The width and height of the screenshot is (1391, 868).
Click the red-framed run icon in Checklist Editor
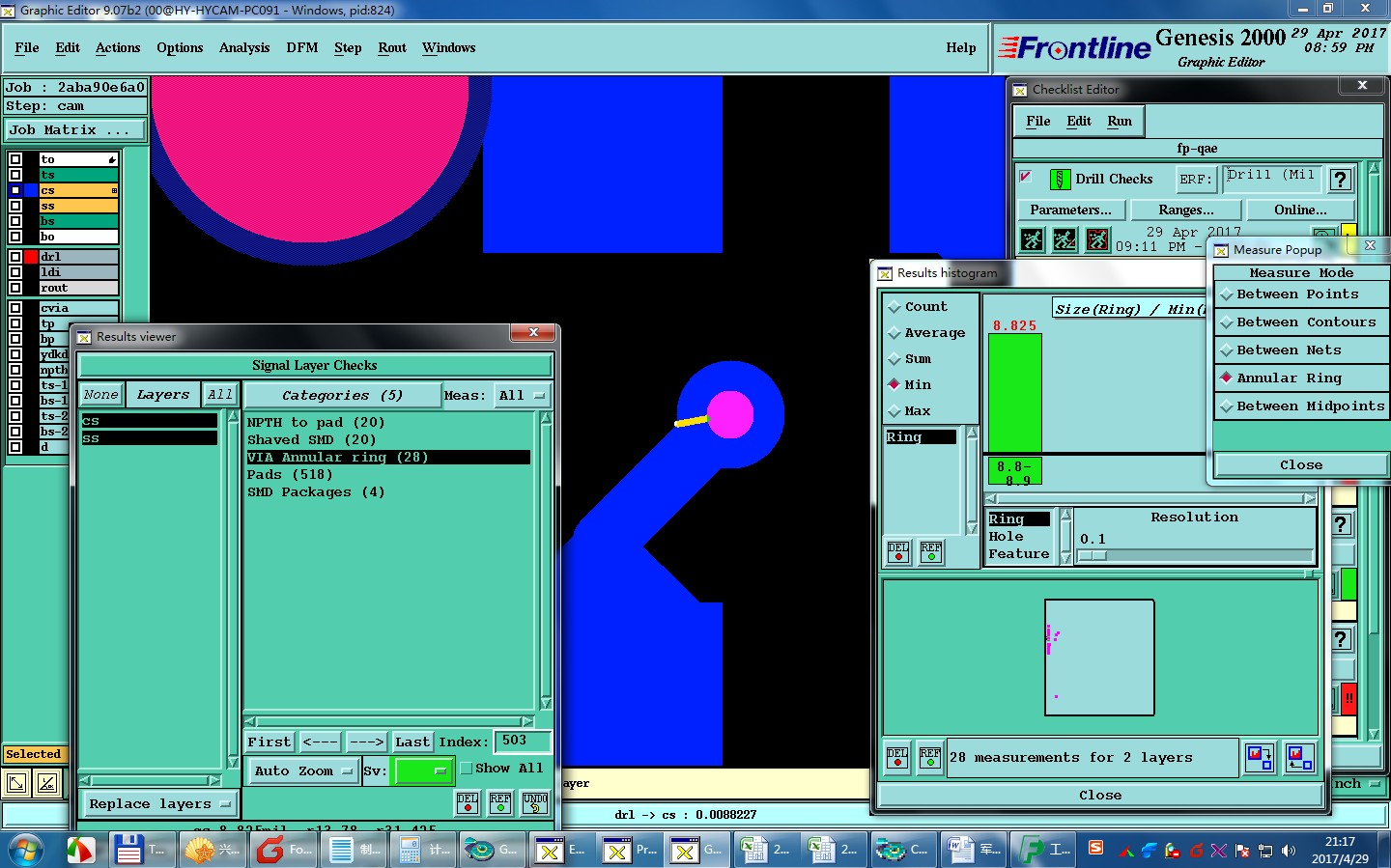click(x=1097, y=239)
